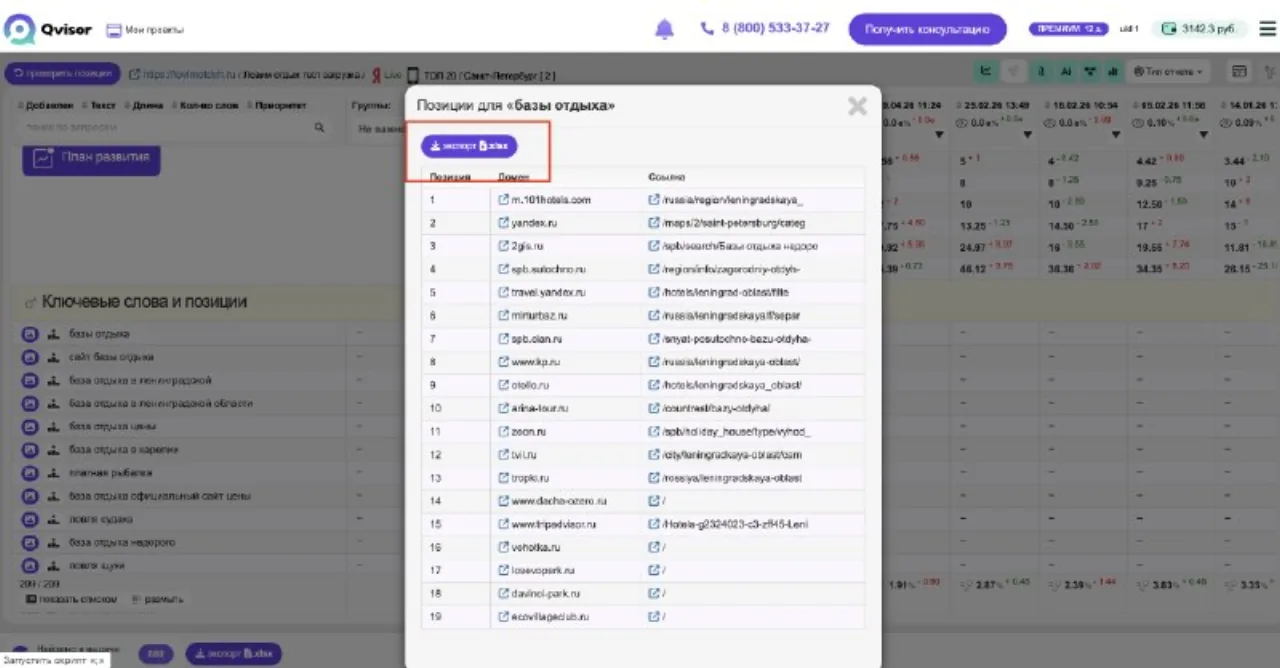Open URL icon for losevopark.ru row

pos(654,571)
